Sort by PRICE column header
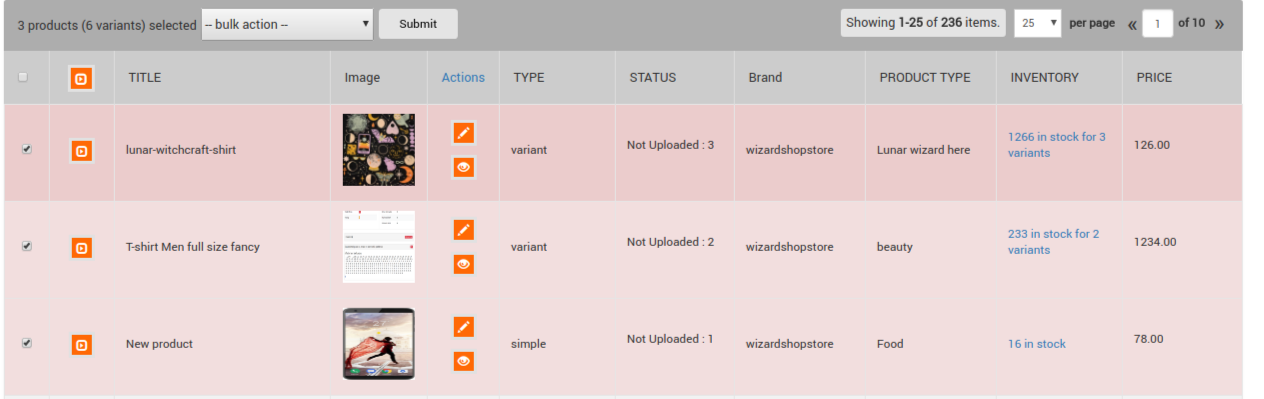This screenshot has height=399, width=1264. point(1154,77)
